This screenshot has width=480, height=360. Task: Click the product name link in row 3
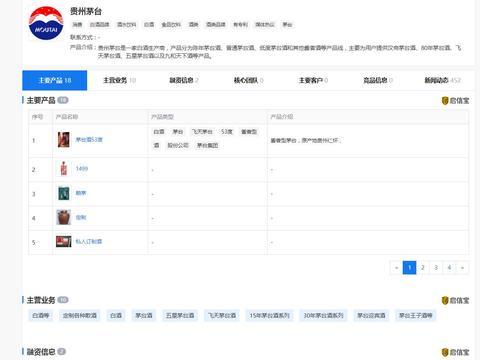81,193
